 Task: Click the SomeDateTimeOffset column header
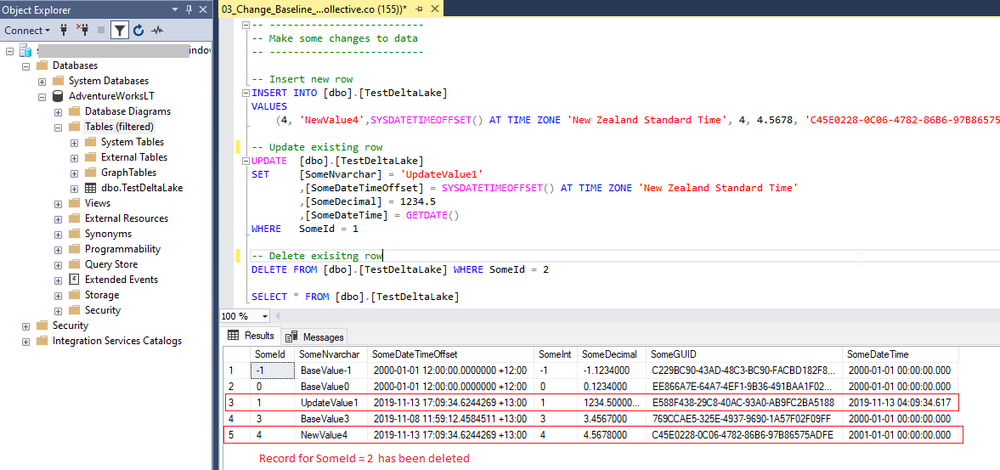click(450, 355)
